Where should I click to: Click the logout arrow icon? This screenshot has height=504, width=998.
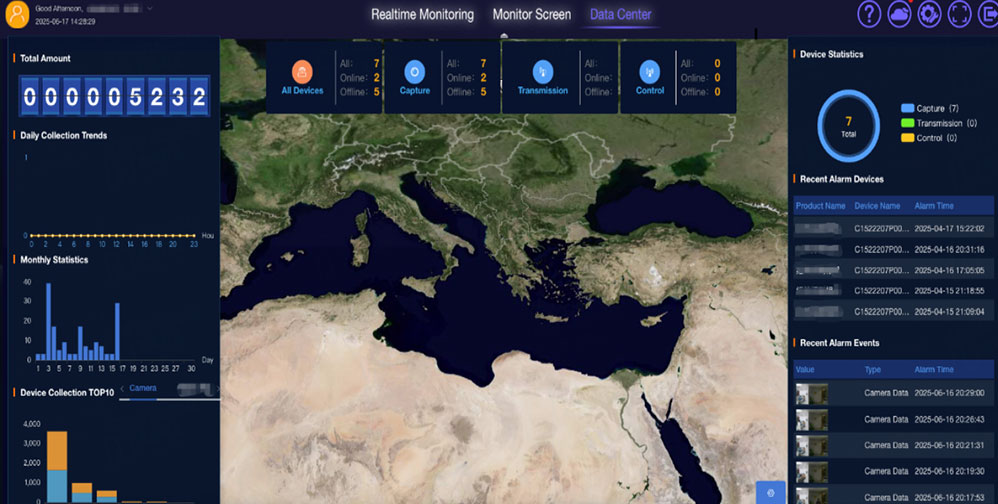click(x=987, y=15)
